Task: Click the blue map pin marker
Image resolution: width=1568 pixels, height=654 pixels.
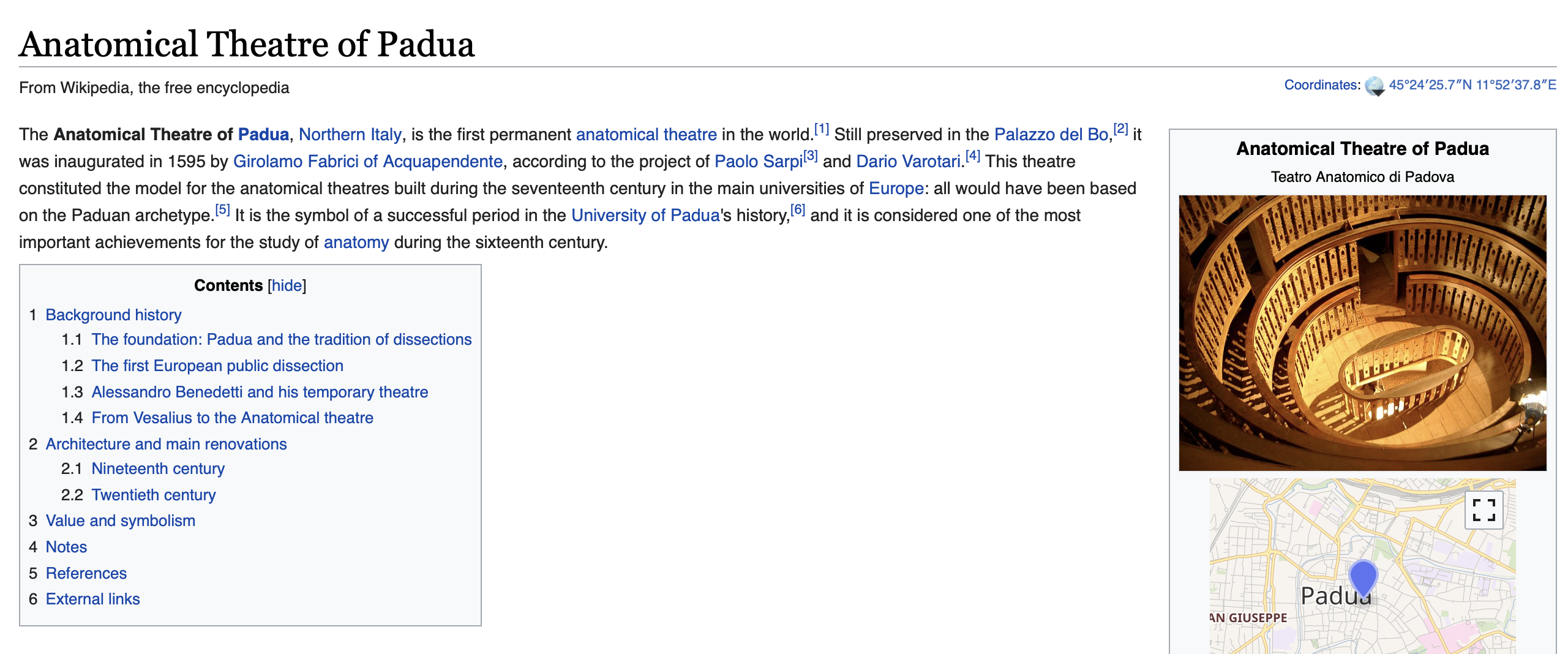Action: click(x=1363, y=577)
